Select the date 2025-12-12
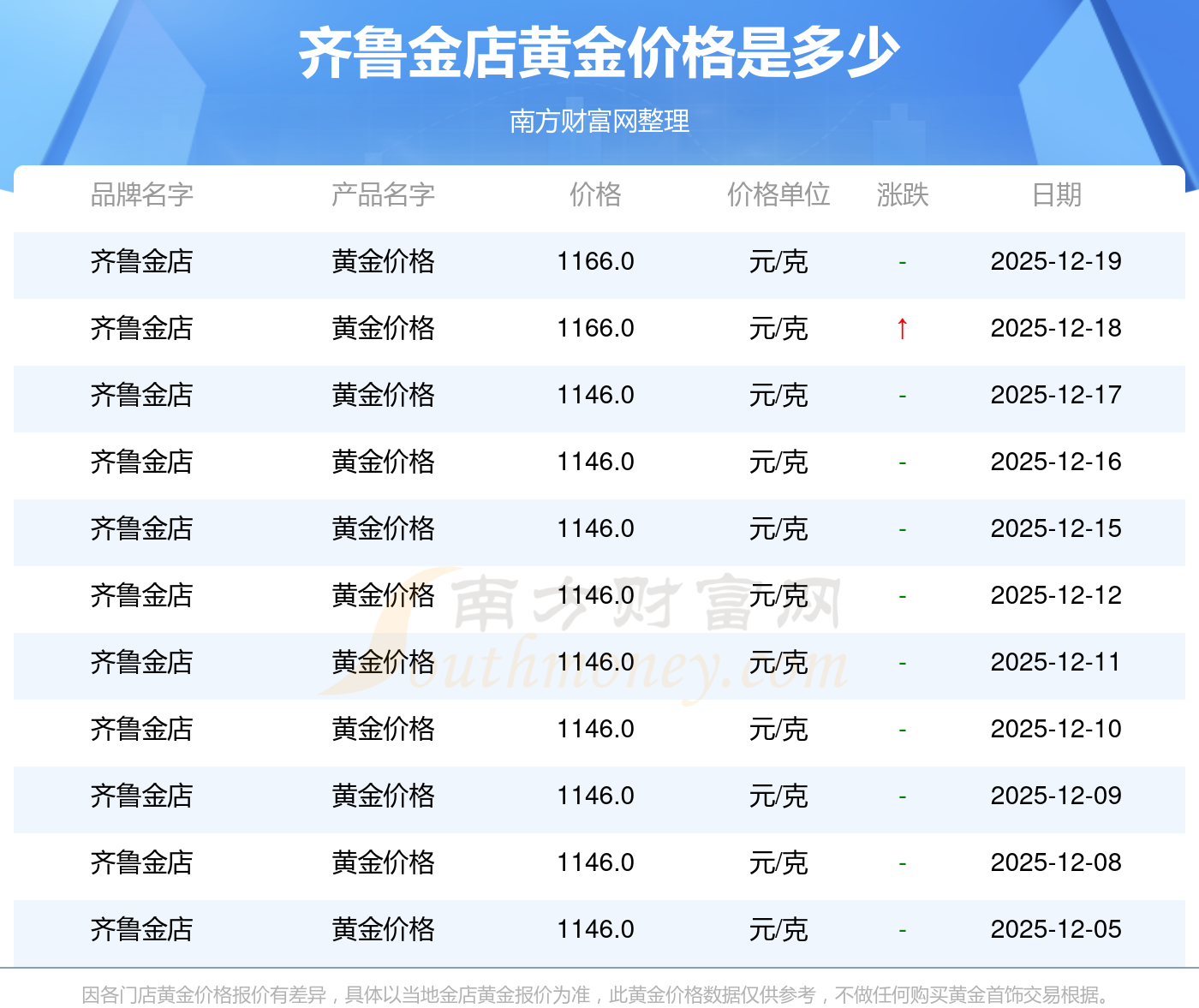The width and height of the screenshot is (1199, 1008). (1056, 595)
